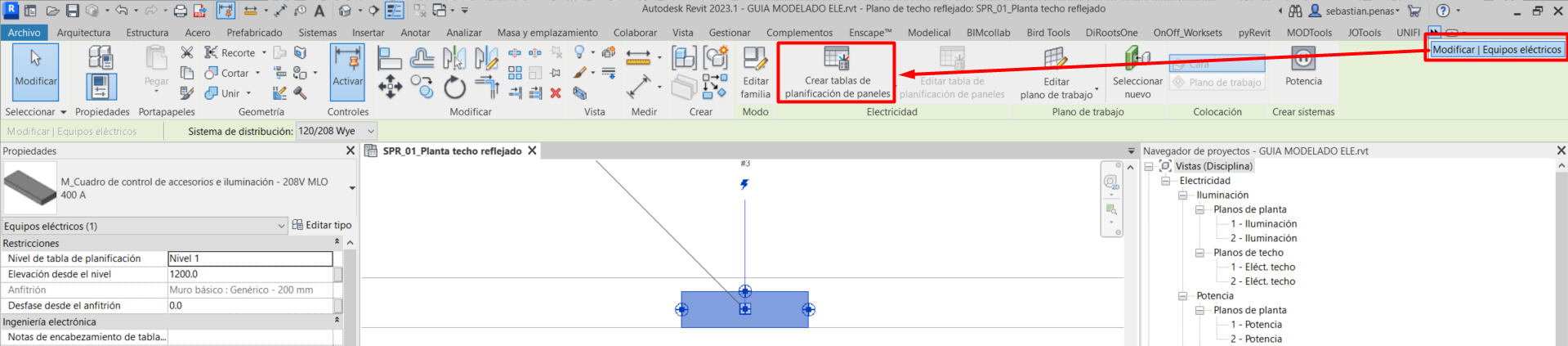Click the Editar tipo button
The width and height of the screenshot is (1568, 346).
322,225
